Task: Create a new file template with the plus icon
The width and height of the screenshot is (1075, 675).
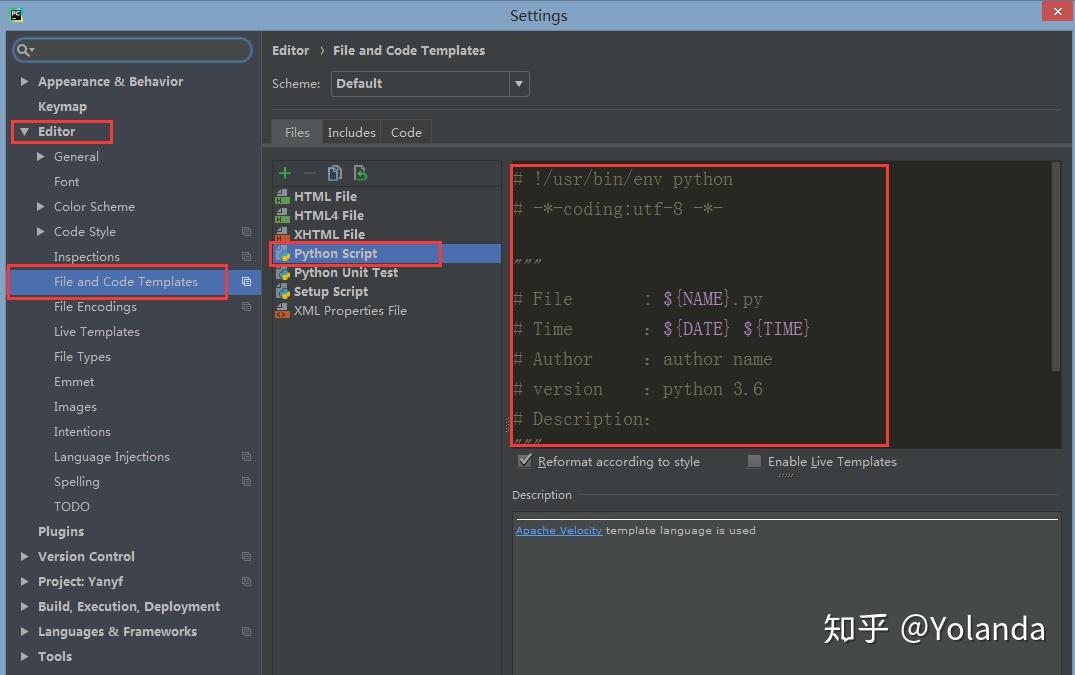Action: click(284, 173)
